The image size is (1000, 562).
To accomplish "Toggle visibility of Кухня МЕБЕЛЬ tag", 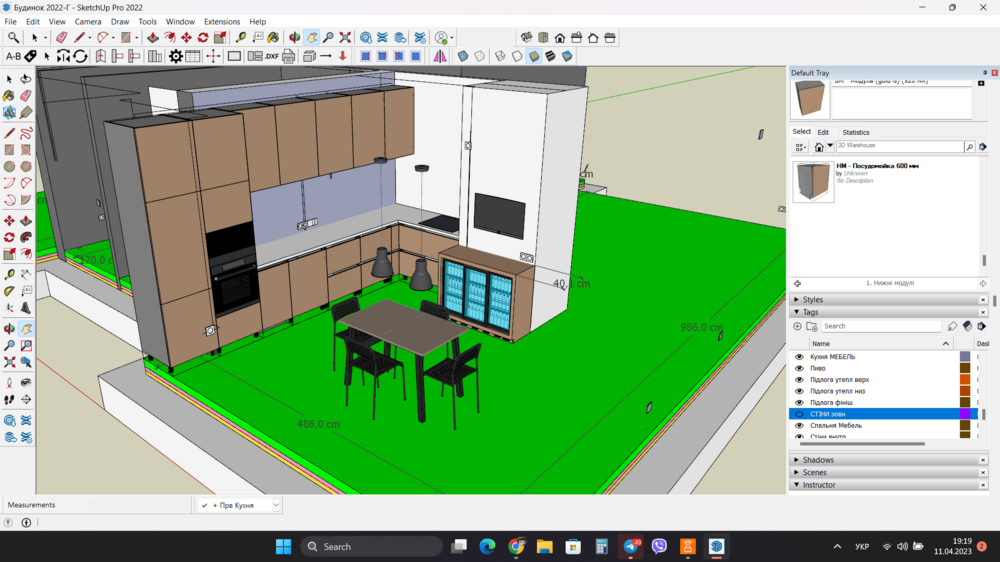I will point(799,357).
